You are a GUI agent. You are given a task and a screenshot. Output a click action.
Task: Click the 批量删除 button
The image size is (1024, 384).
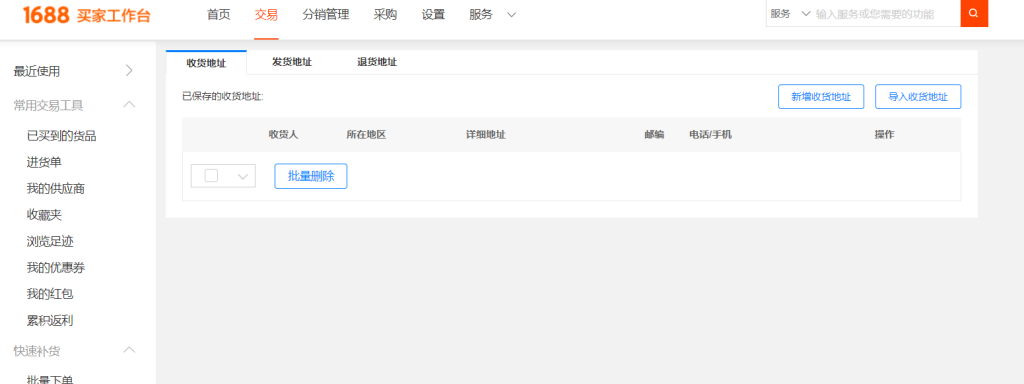pyautogui.click(x=311, y=176)
